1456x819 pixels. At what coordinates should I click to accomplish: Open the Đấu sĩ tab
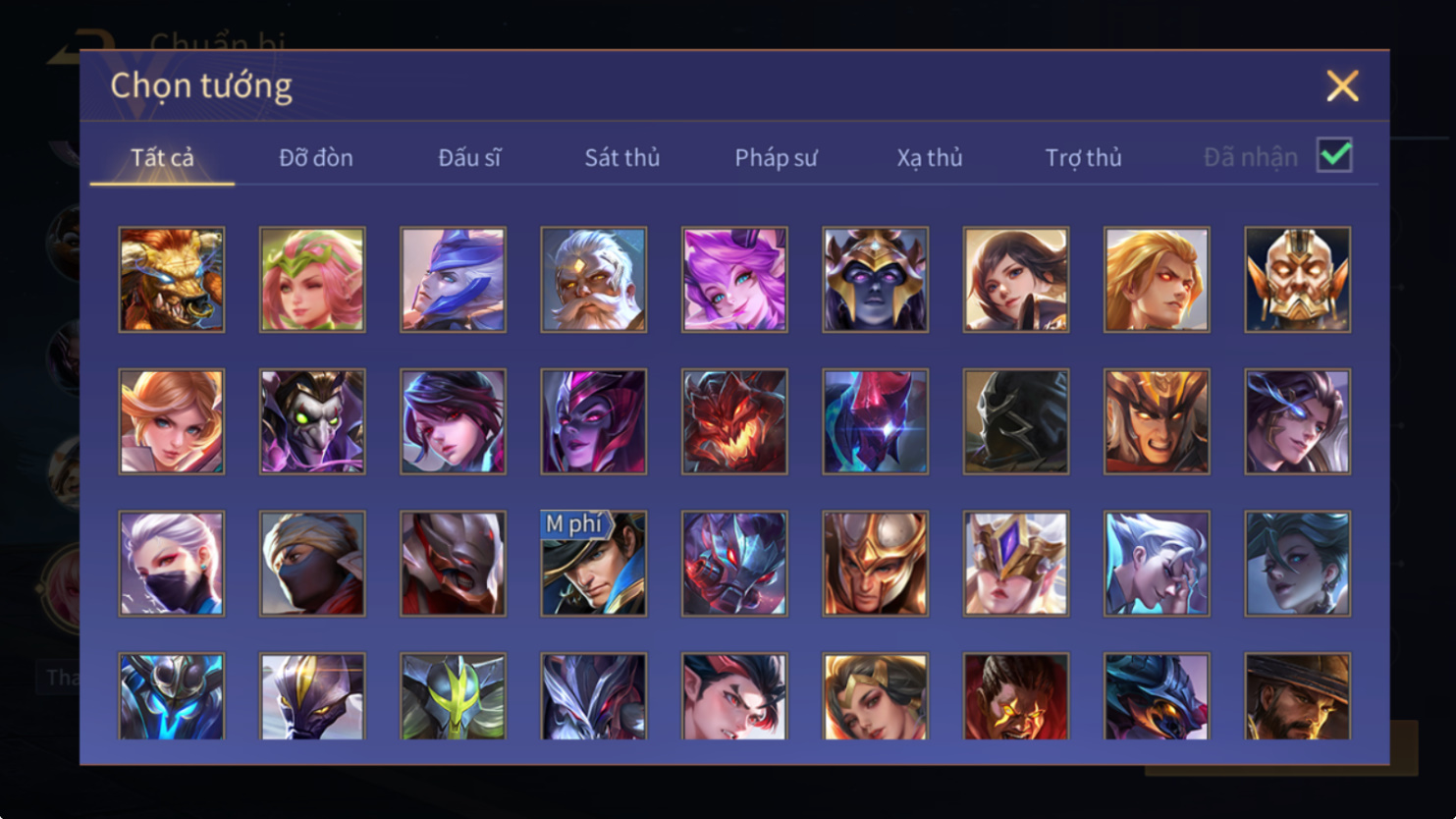469,157
